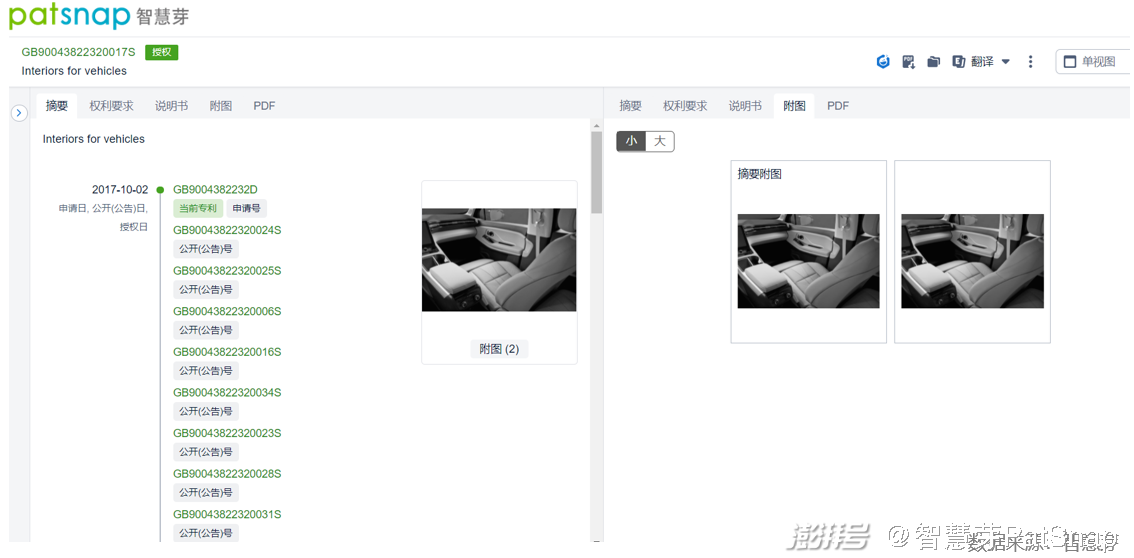Open publication GB90043822320016S
This screenshot has height=558, width=1134.
click(227, 352)
